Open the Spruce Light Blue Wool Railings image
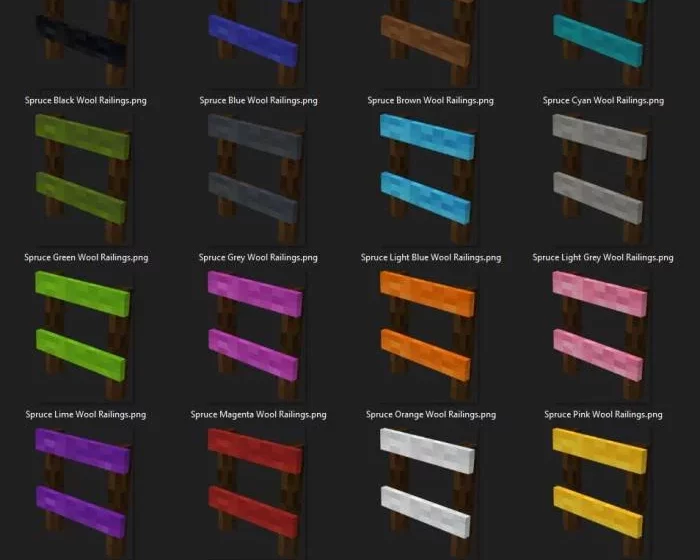Viewport: 700px width, 560px height. 426,172
